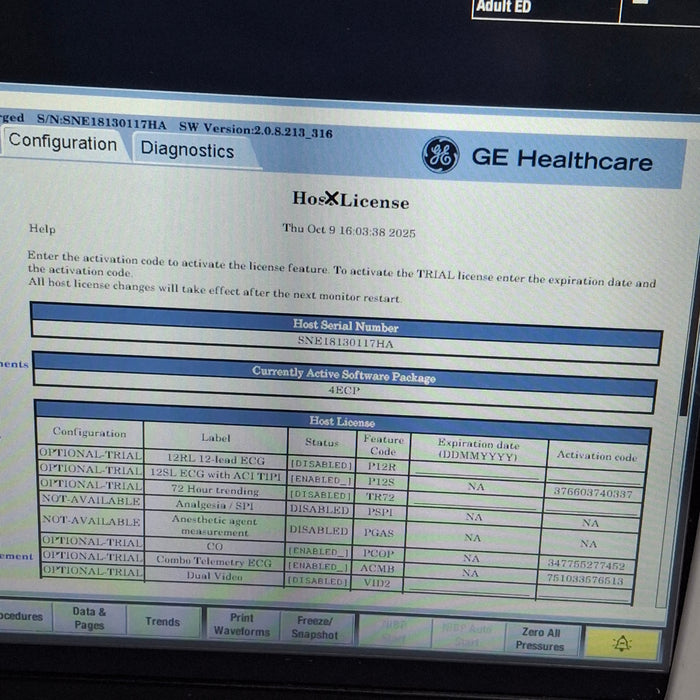Toggle the DISABLED status for Dual Video
Screen dimensions: 700x700
point(317,581)
